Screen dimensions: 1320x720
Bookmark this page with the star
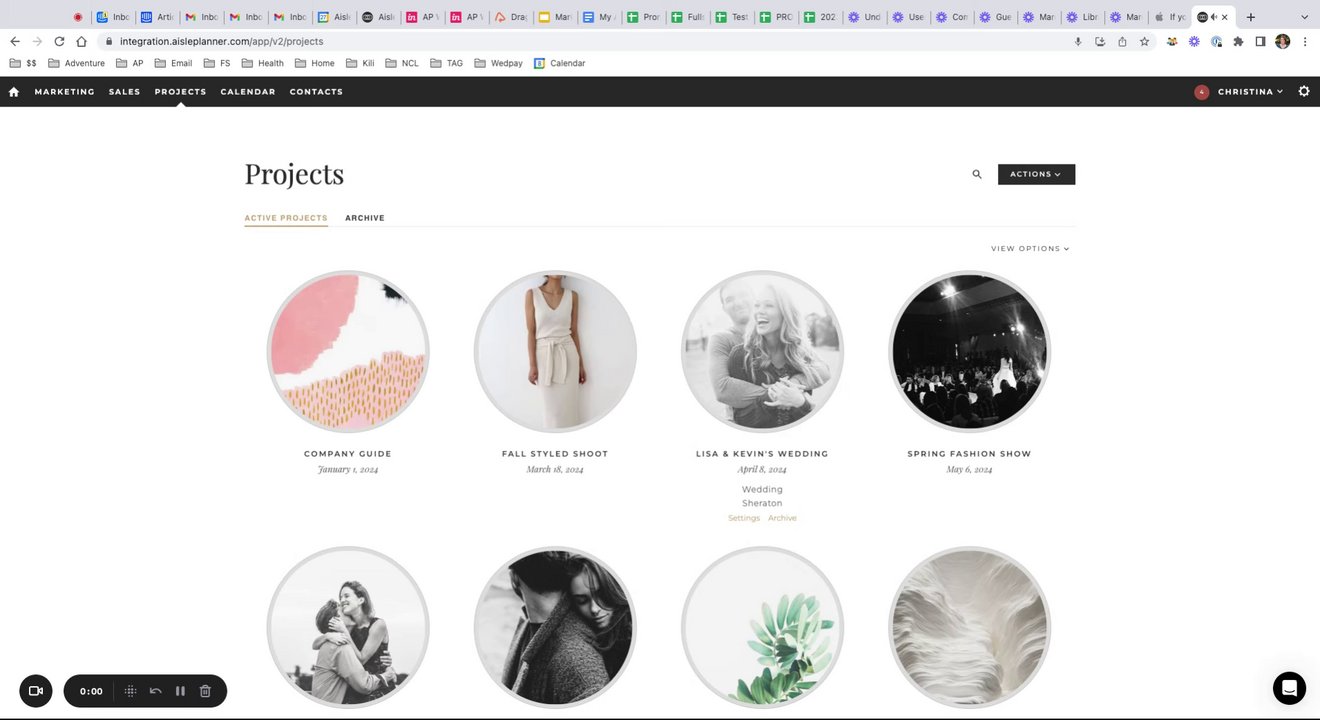pyautogui.click(x=1144, y=41)
